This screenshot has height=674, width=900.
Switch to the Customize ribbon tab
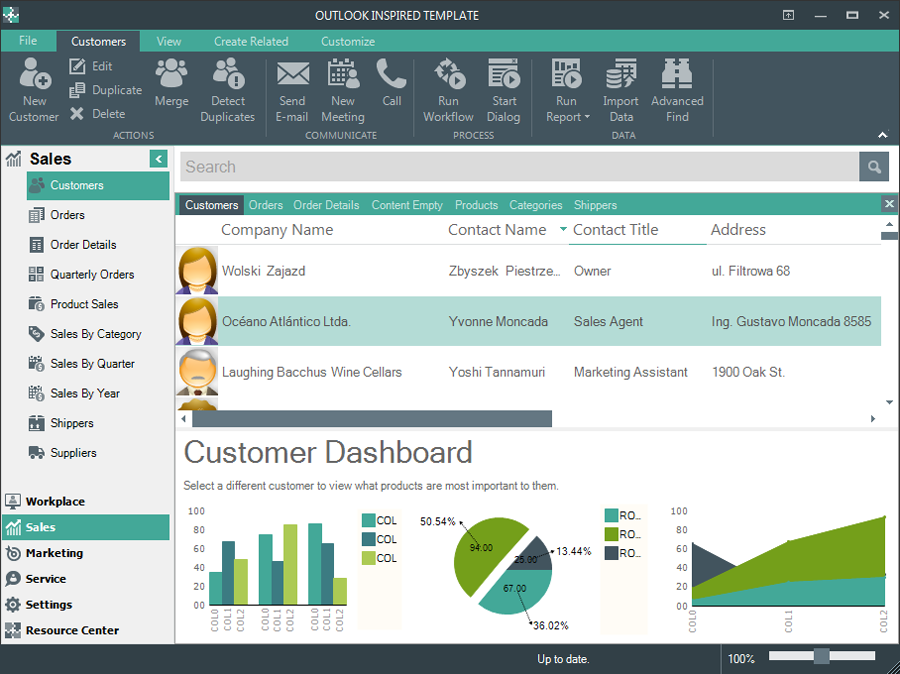(348, 42)
